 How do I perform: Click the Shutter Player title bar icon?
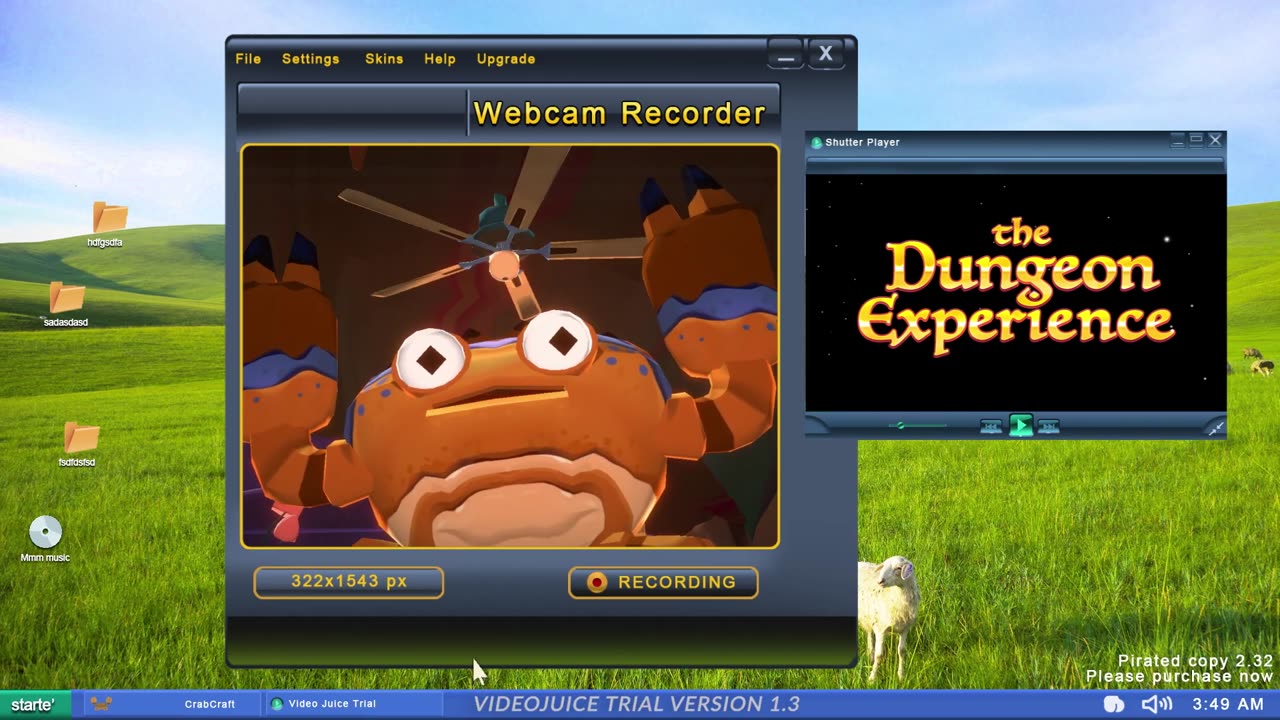point(816,143)
